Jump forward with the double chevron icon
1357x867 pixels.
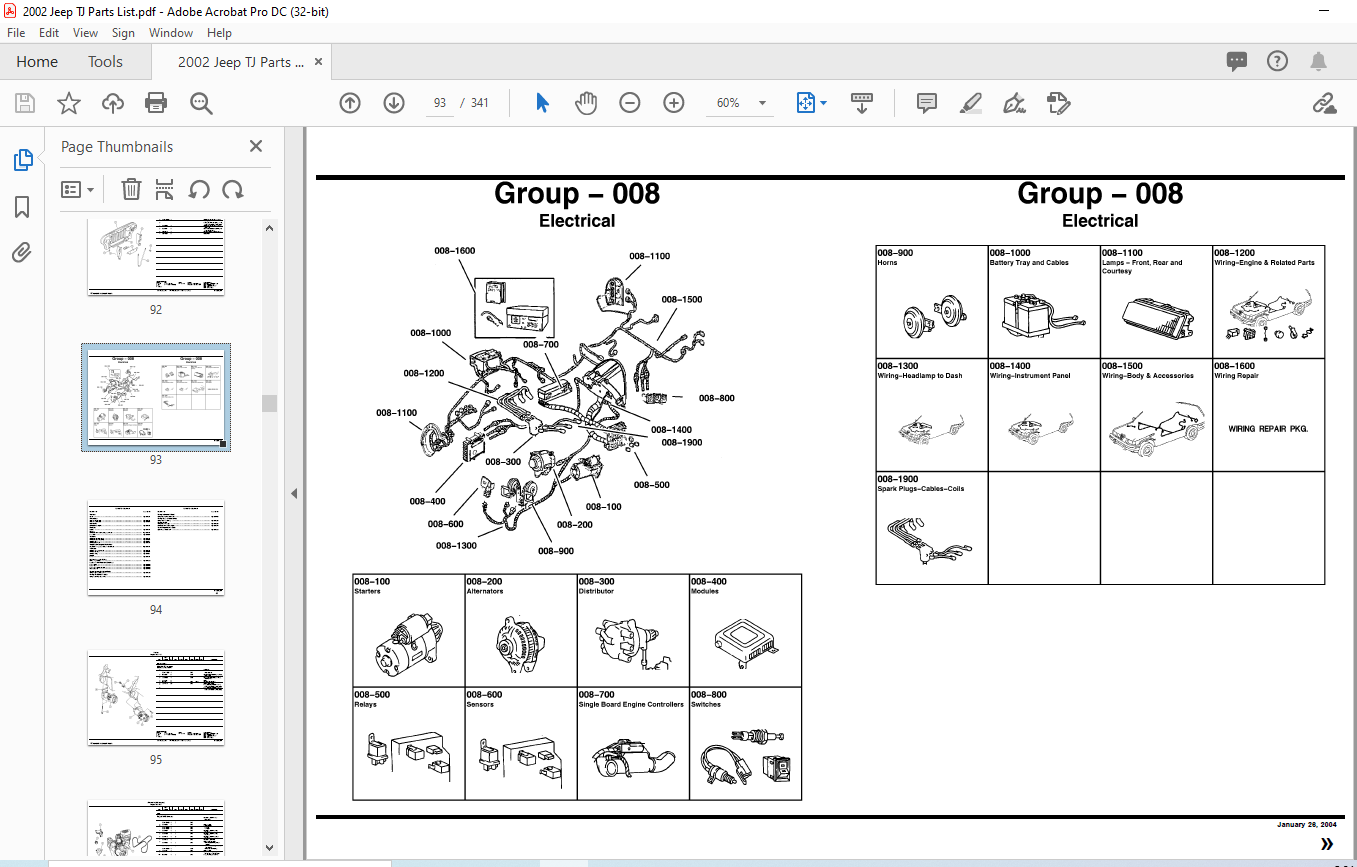tap(1327, 844)
